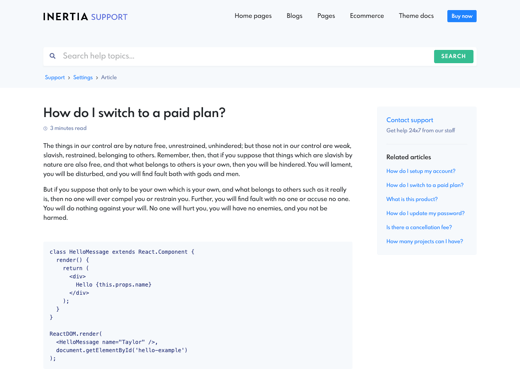This screenshot has width=520, height=384.
Task: Open the Inertia Support logo
Action: (85, 17)
